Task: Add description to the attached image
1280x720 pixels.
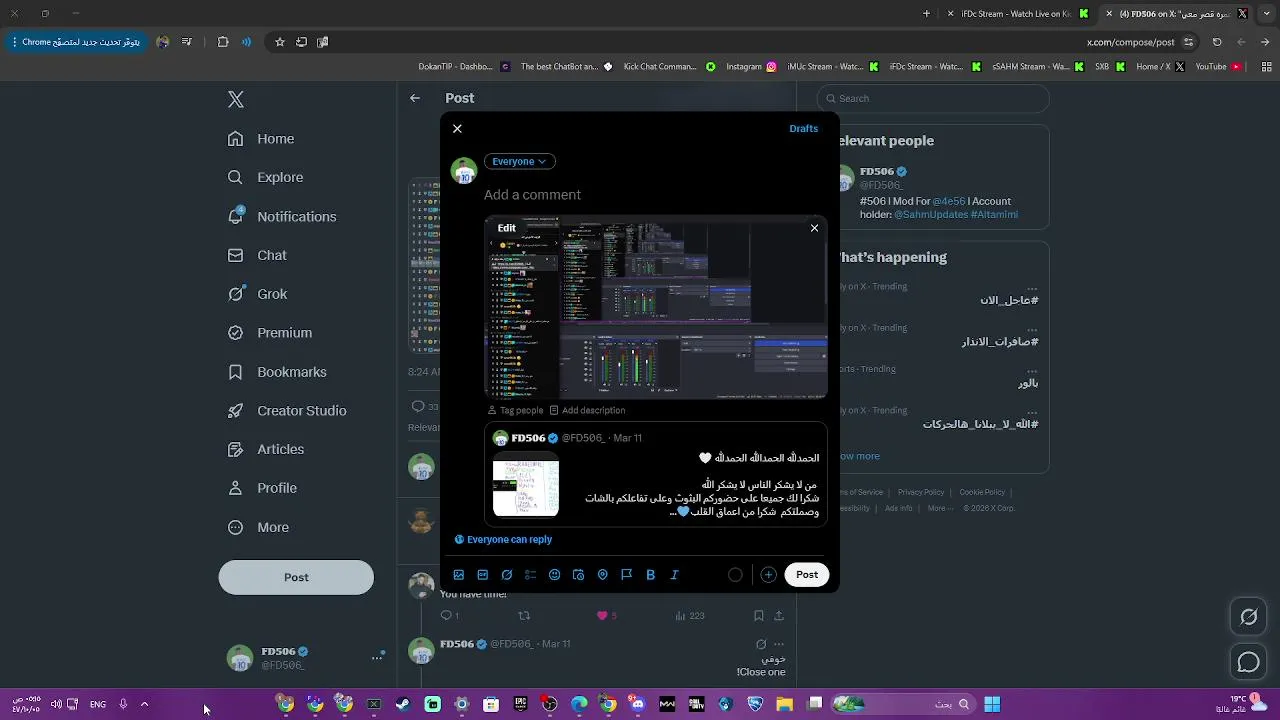Action: coord(587,410)
